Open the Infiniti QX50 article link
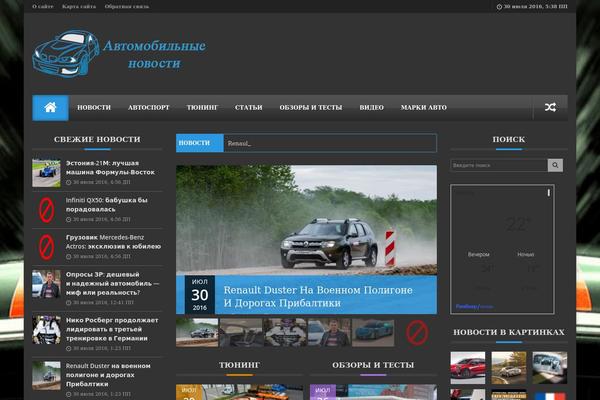The height and width of the screenshot is (400, 600). click(x=106, y=205)
